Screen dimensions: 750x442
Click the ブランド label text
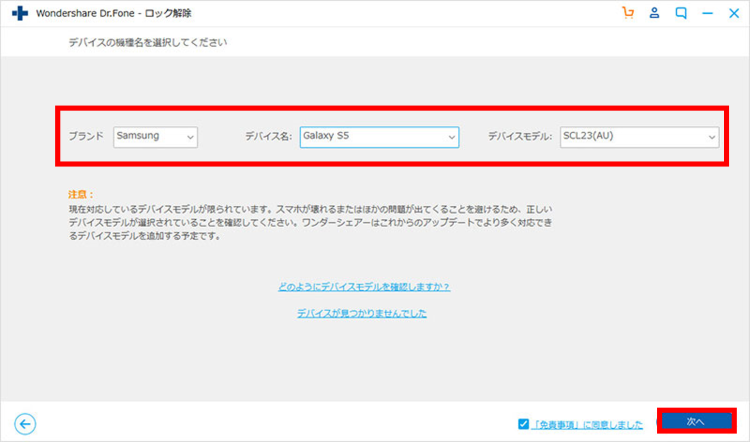click(x=86, y=136)
